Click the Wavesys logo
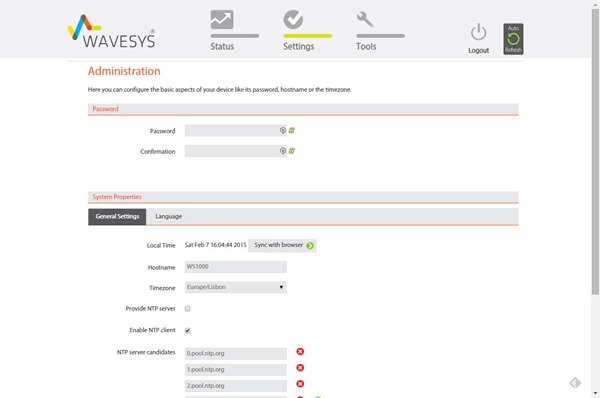The height and width of the screenshot is (398, 600). click(x=112, y=31)
